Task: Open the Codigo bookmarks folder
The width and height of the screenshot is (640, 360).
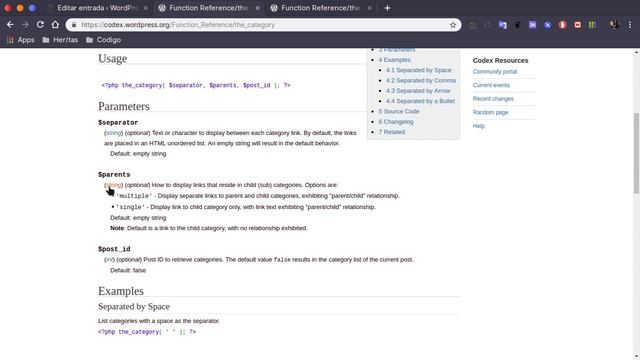Action: coord(104,40)
